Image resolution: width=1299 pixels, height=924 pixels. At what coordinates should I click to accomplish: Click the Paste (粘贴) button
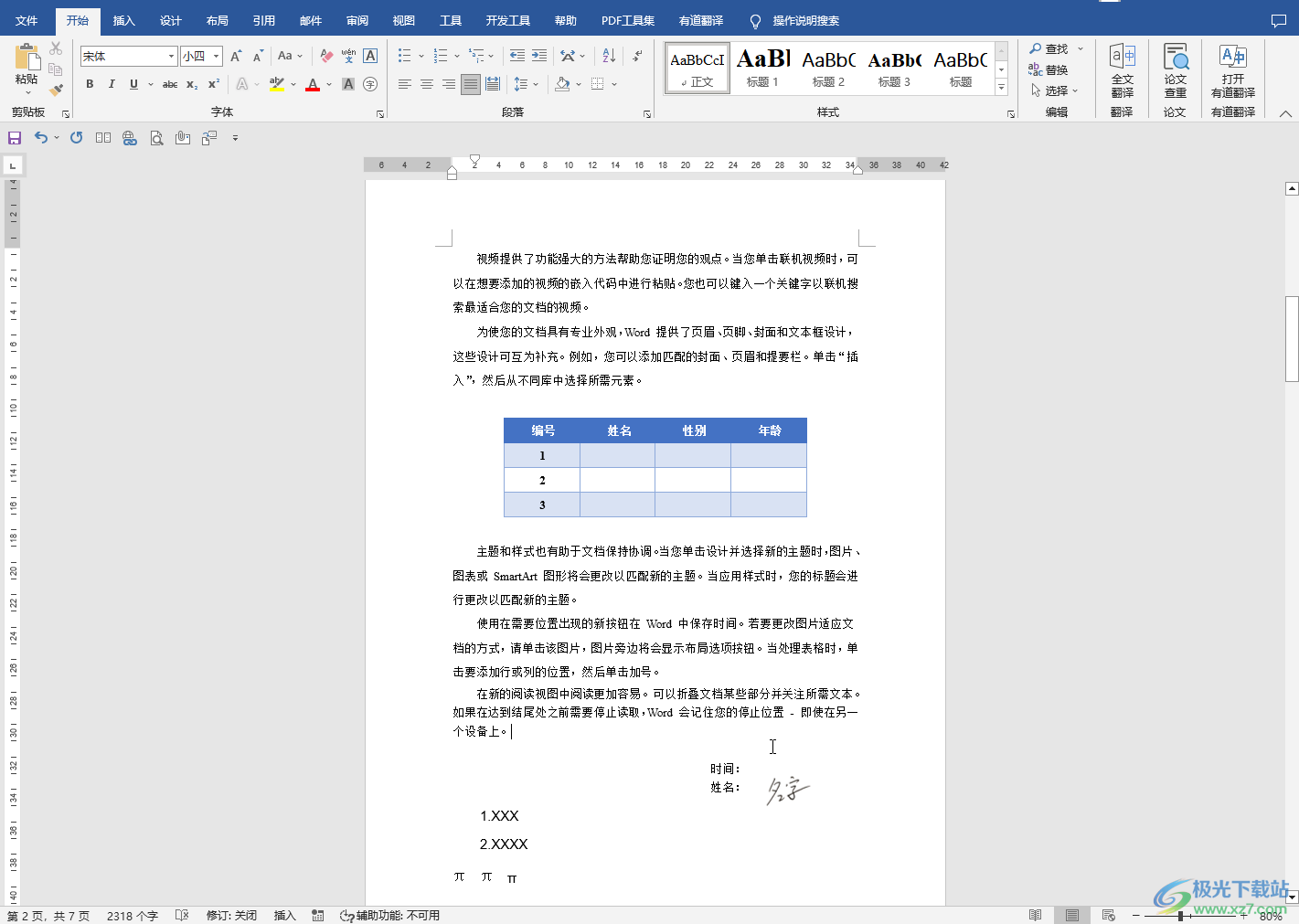pyautogui.click(x=27, y=68)
